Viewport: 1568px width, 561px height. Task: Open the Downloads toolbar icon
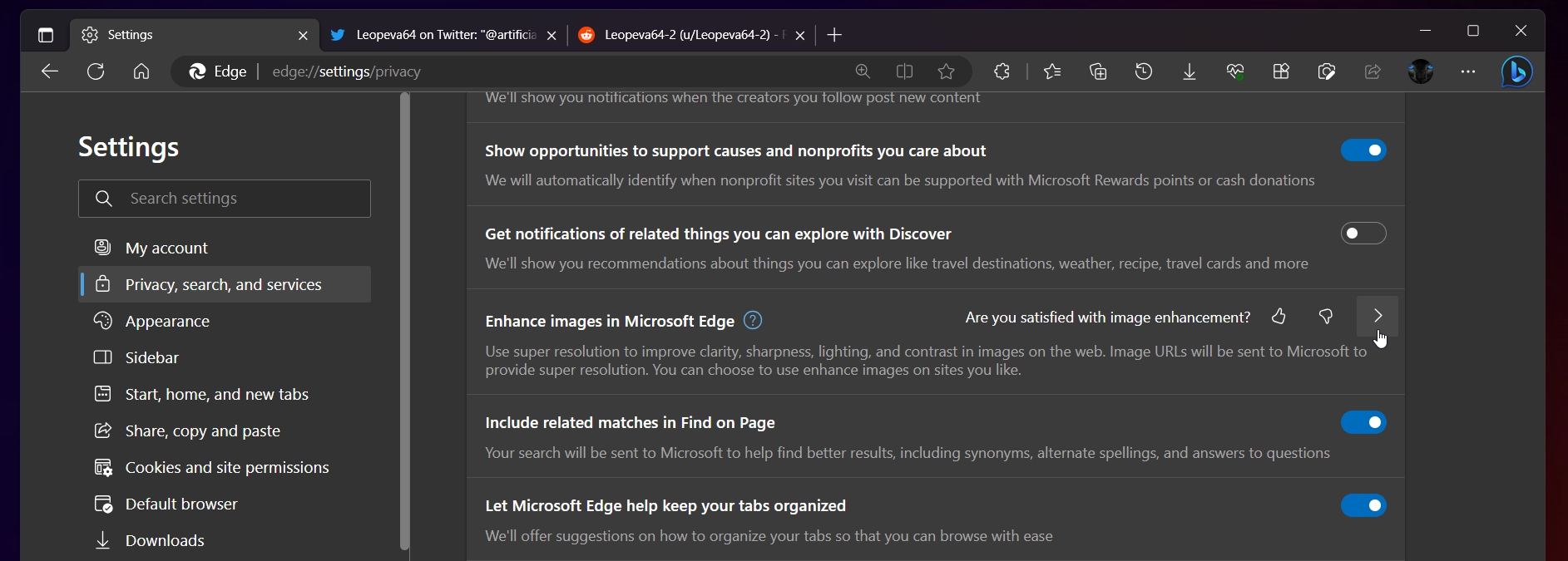[x=1190, y=71]
